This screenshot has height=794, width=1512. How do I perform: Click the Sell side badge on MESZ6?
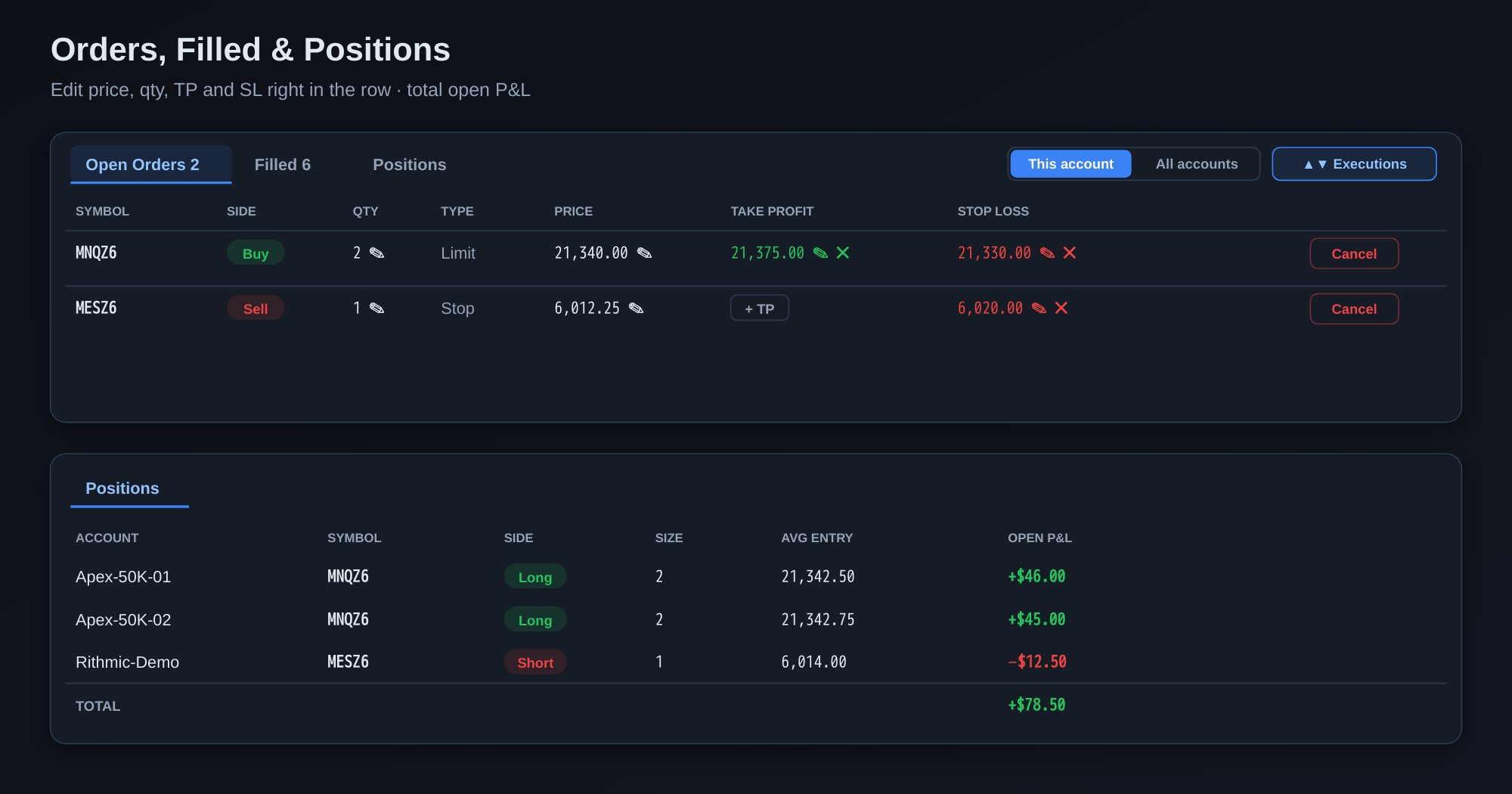[x=256, y=309]
